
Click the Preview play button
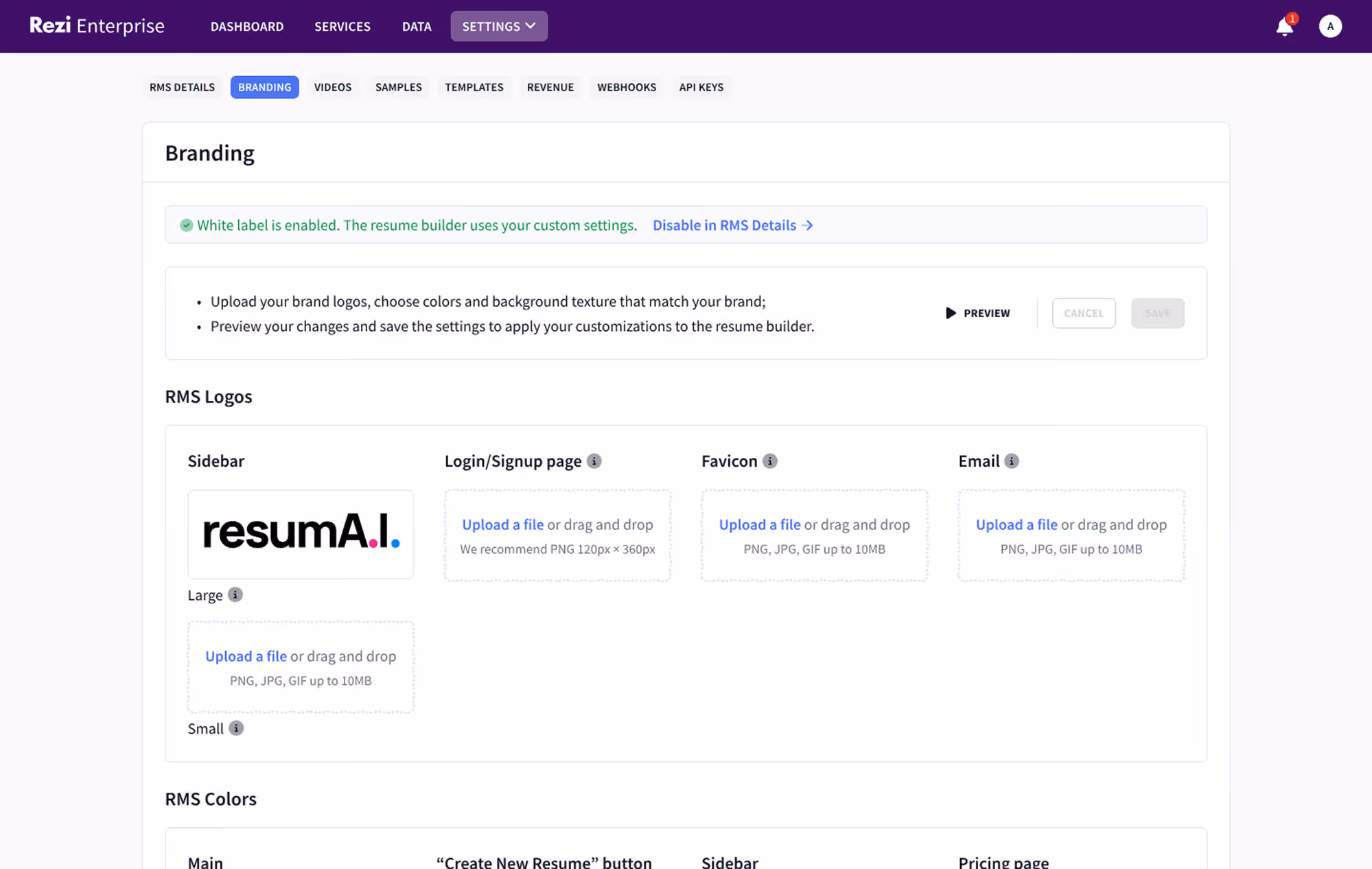pyautogui.click(x=978, y=313)
